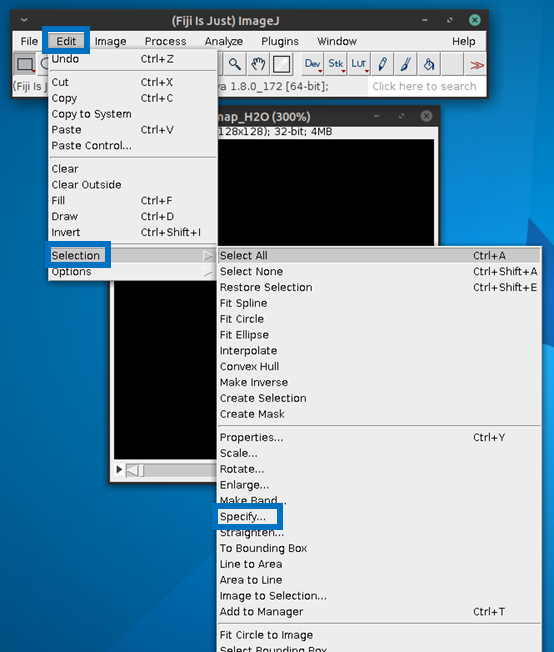This screenshot has width=554, height=652.
Task: Choose Add to Manager entry
Action: click(261, 612)
